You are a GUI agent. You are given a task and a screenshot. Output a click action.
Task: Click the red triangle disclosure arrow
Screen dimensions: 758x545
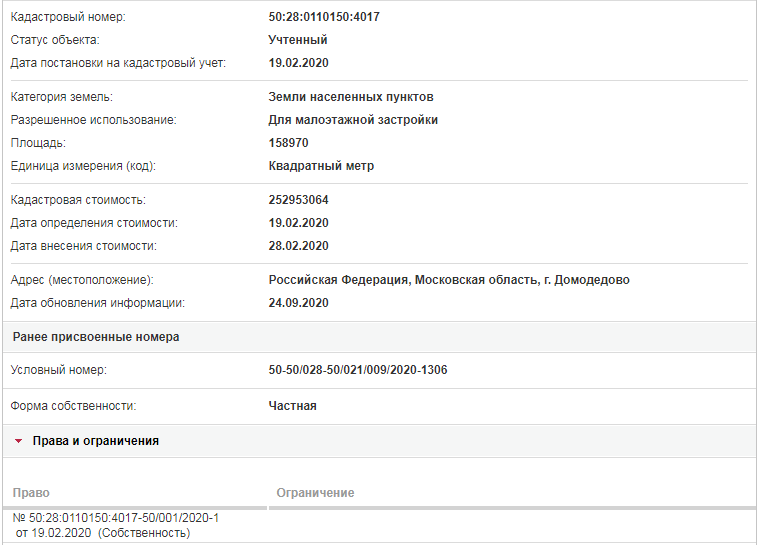coord(18,441)
